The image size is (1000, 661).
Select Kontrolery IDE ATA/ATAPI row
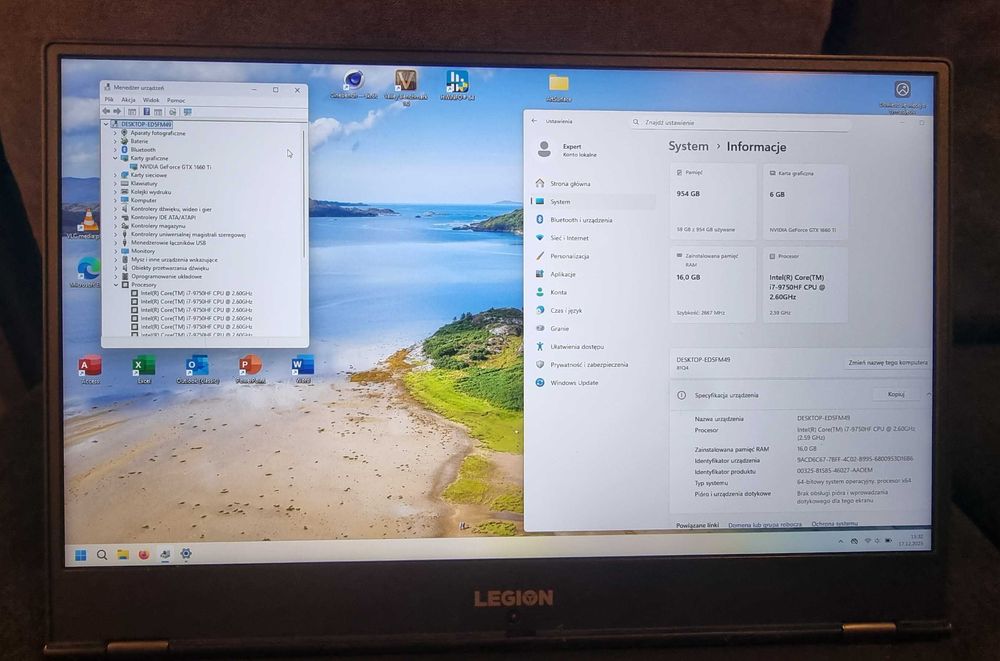coord(158,218)
